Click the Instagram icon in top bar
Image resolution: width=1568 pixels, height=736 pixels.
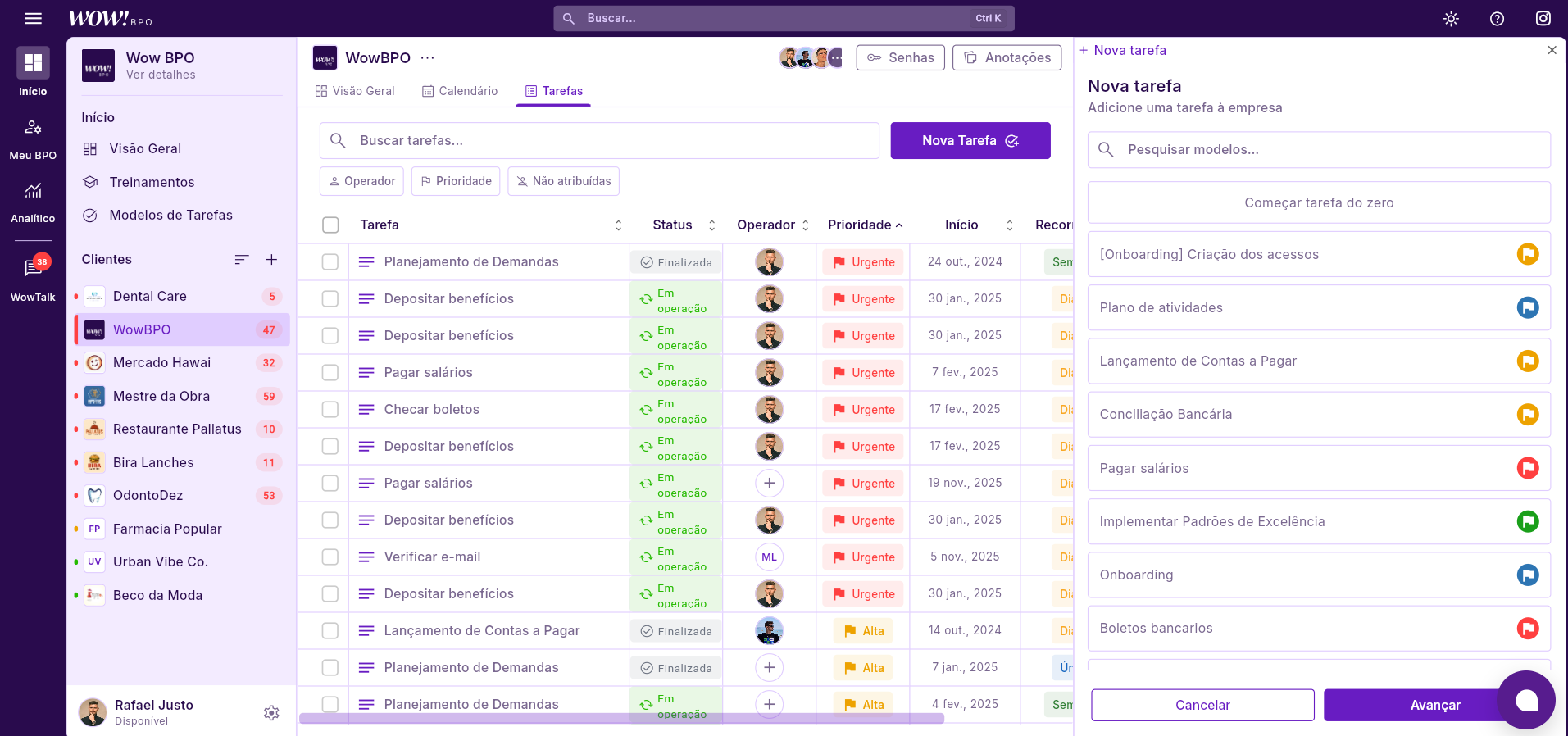[1543, 19]
